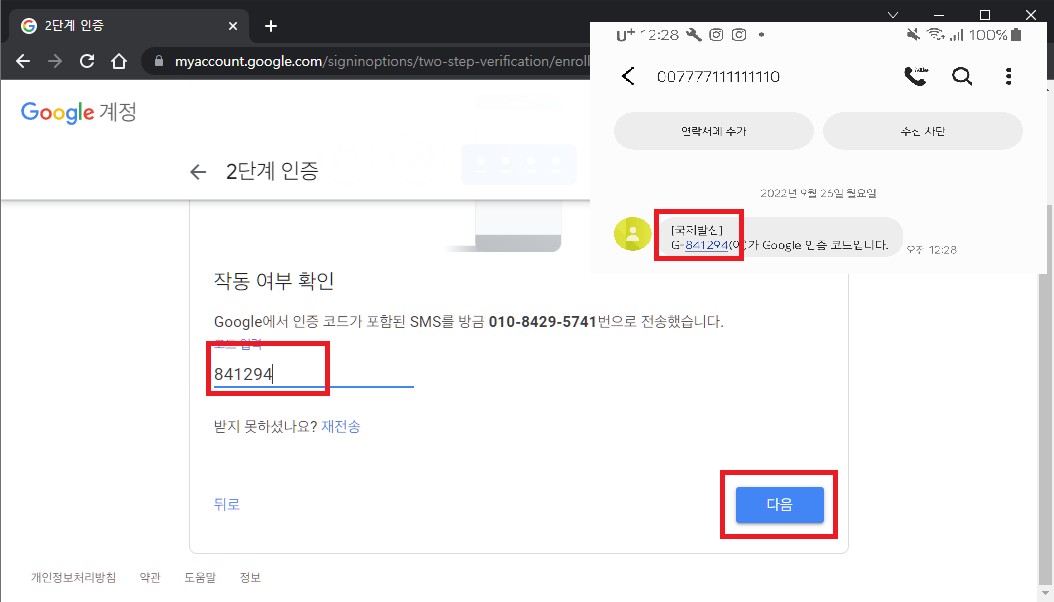Click the 재전송 resend link
Image resolution: width=1054 pixels, height=602 pixels.
(341, 427)
